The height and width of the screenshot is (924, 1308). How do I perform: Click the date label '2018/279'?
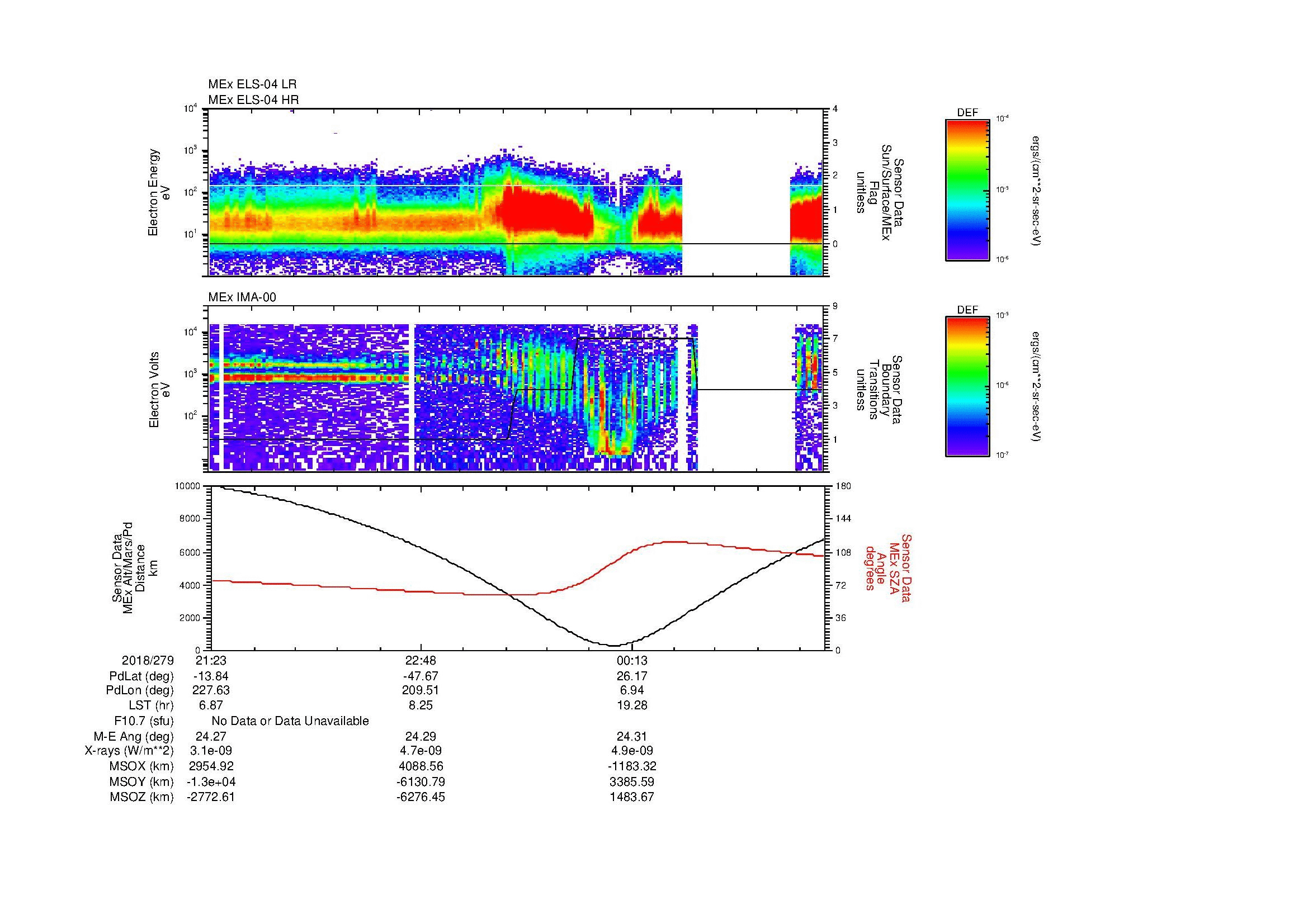pos(148,660)
